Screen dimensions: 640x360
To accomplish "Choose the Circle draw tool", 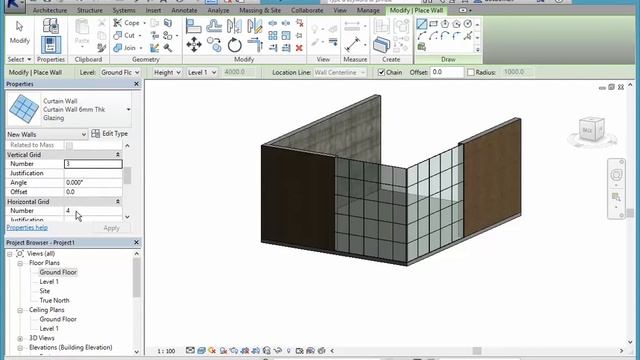I will click(468, 24).
